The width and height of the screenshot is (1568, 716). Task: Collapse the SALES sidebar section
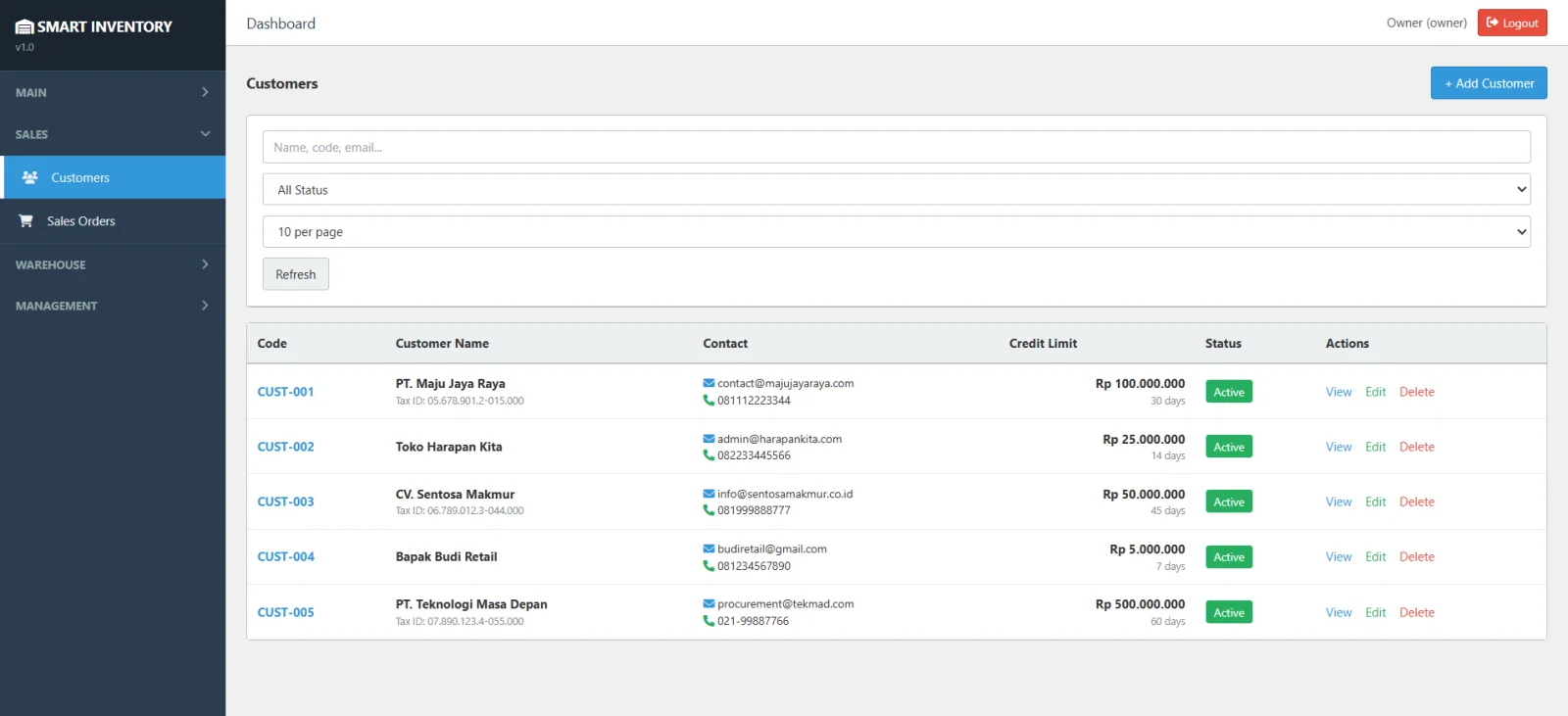click(x=113, y=134)
